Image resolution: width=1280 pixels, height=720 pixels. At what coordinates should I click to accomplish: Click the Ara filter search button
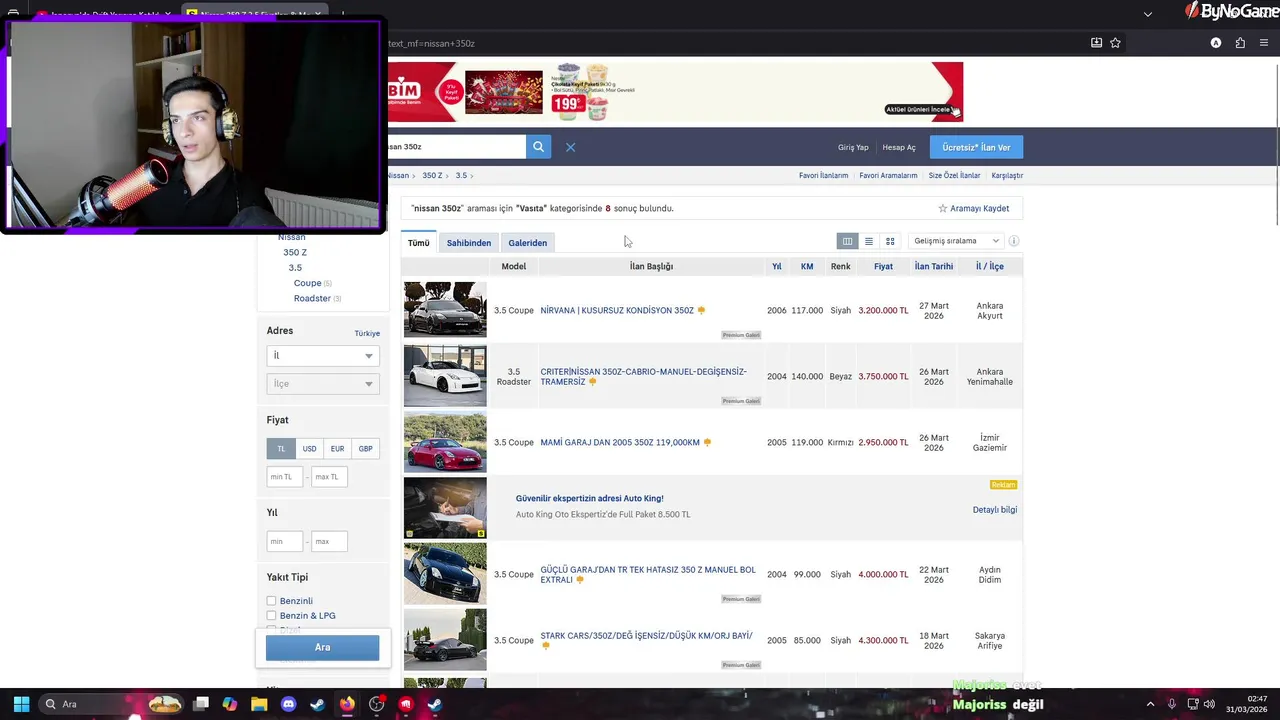[323, 647]
